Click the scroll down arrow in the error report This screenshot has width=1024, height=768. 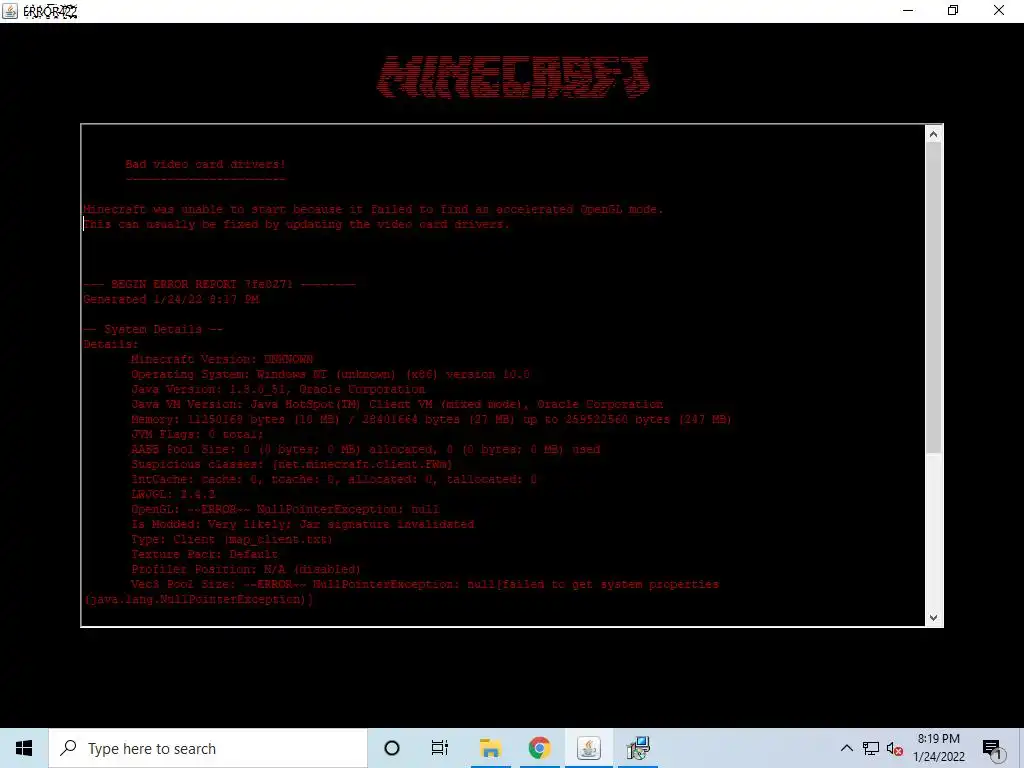click(x=933, y=617)
